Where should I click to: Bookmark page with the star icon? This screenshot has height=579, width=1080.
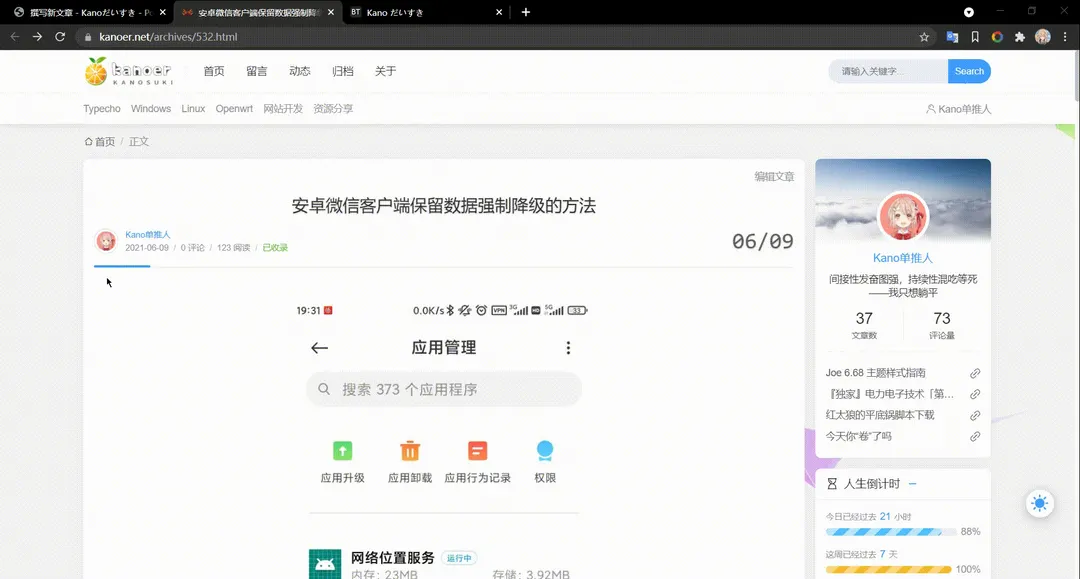pyautogui.click(x=924, y=37)
